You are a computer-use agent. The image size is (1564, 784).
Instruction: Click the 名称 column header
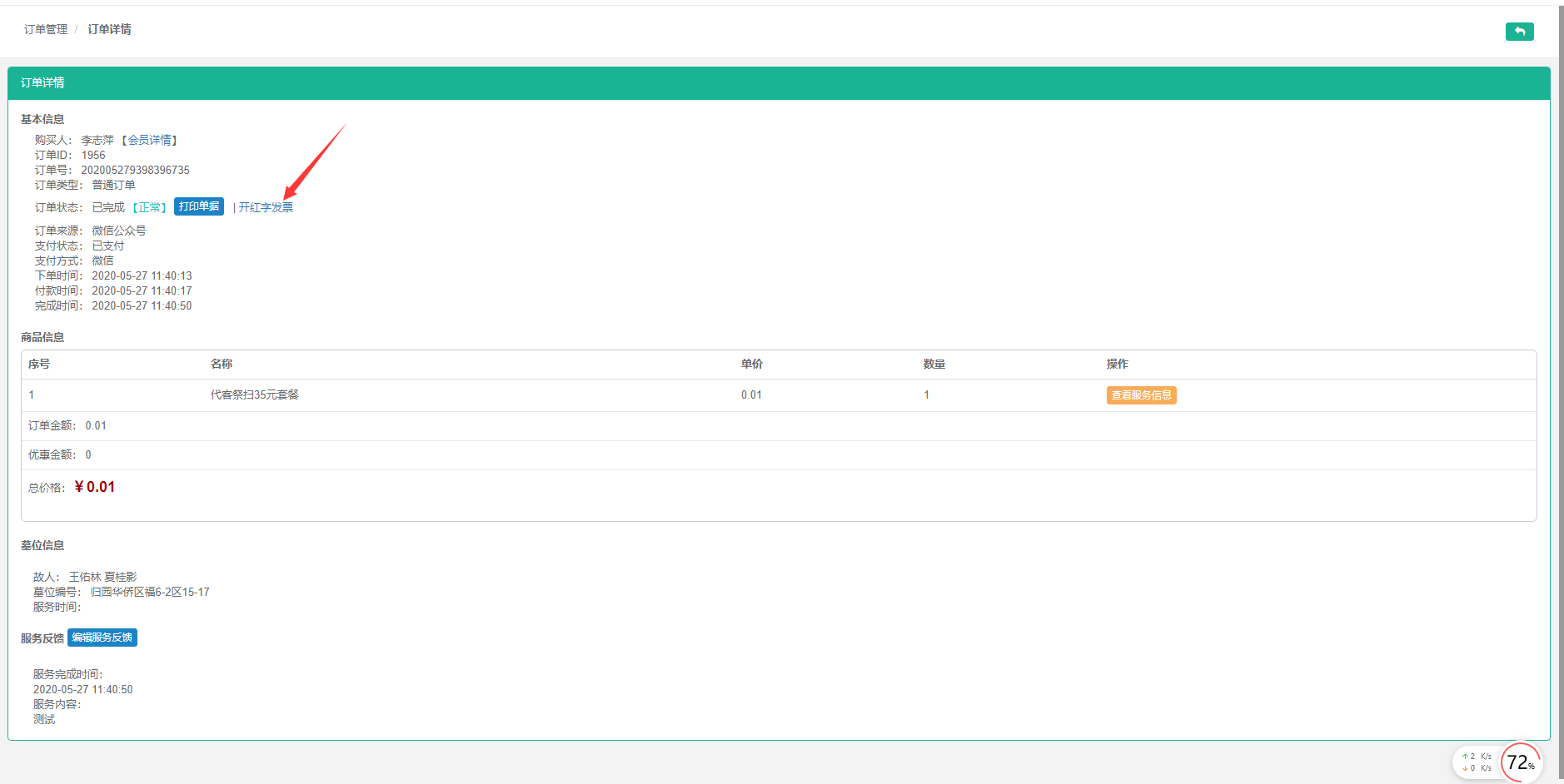(x=222, y=364)
